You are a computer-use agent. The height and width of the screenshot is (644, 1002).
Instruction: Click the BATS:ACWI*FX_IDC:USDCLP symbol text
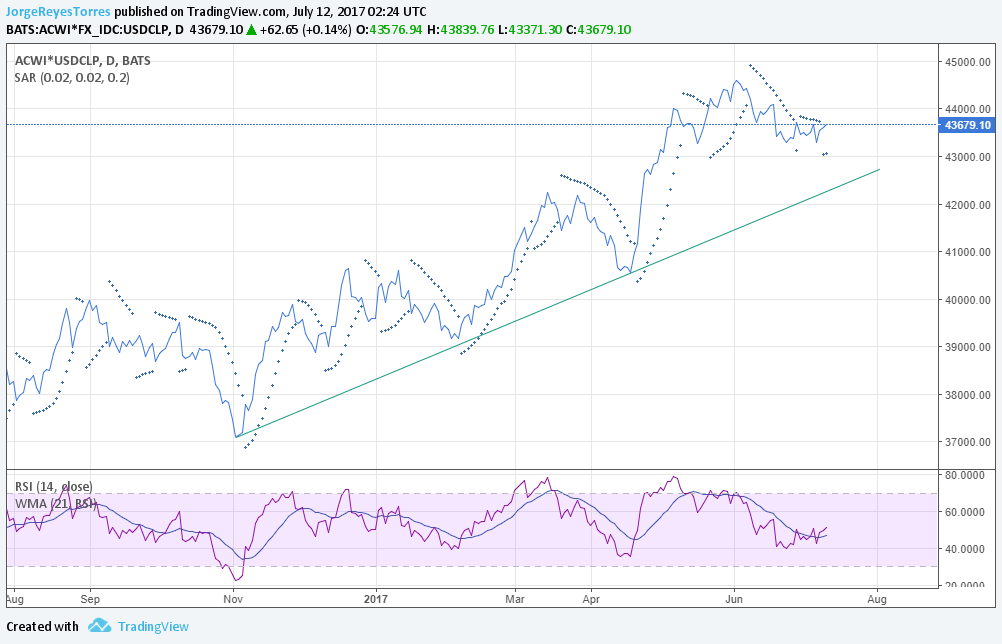click(88, 29)
